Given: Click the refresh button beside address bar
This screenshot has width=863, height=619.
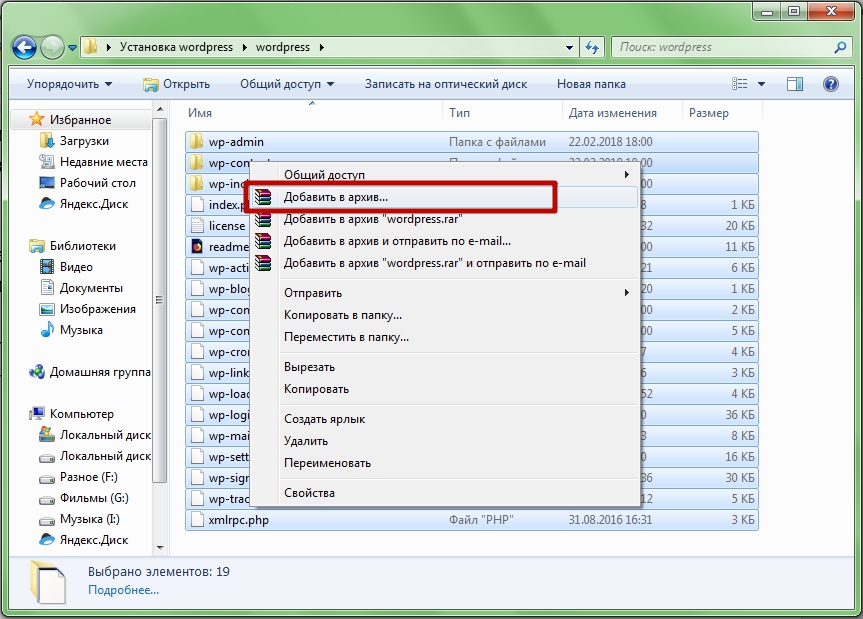Looking at the screenshot, I should click(x=592, y=47).
